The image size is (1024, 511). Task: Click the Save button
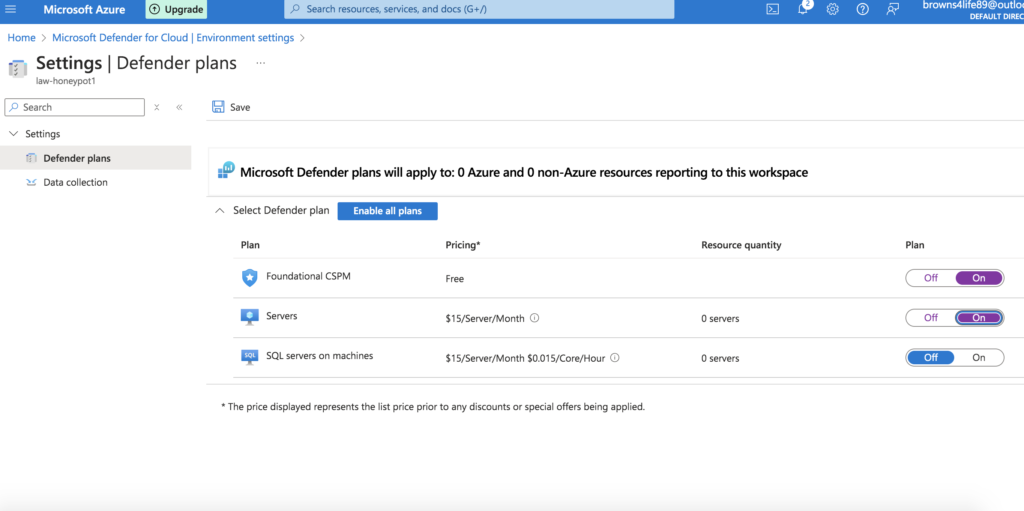coord(231,107)
